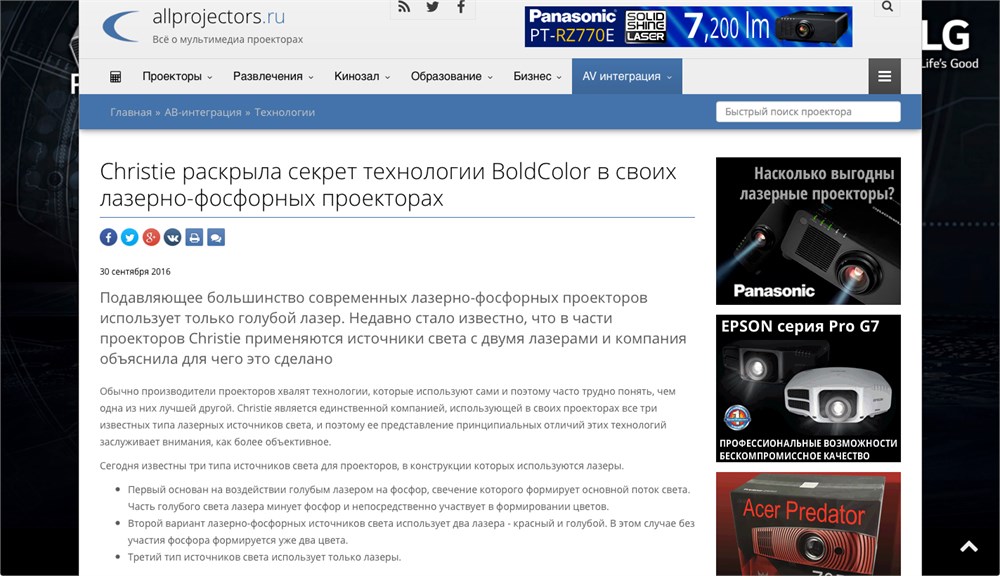
Task: Expand the Развлечения menu
Action: click(x=273, y=77)
